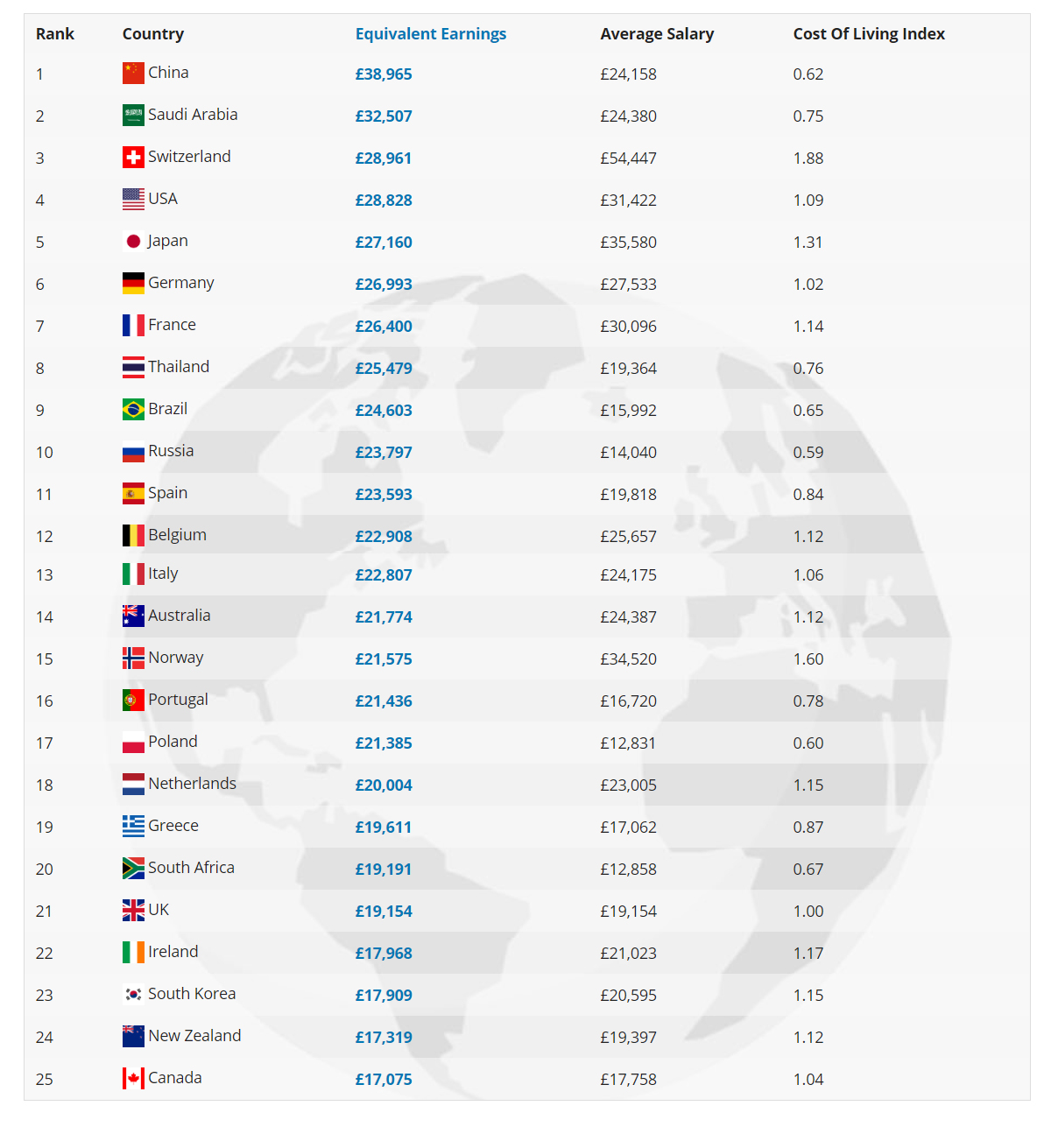Viewport: 1058px width, 1148px height.
Task: Click the South Korea flag icon
Action: [x=133, y=995]
